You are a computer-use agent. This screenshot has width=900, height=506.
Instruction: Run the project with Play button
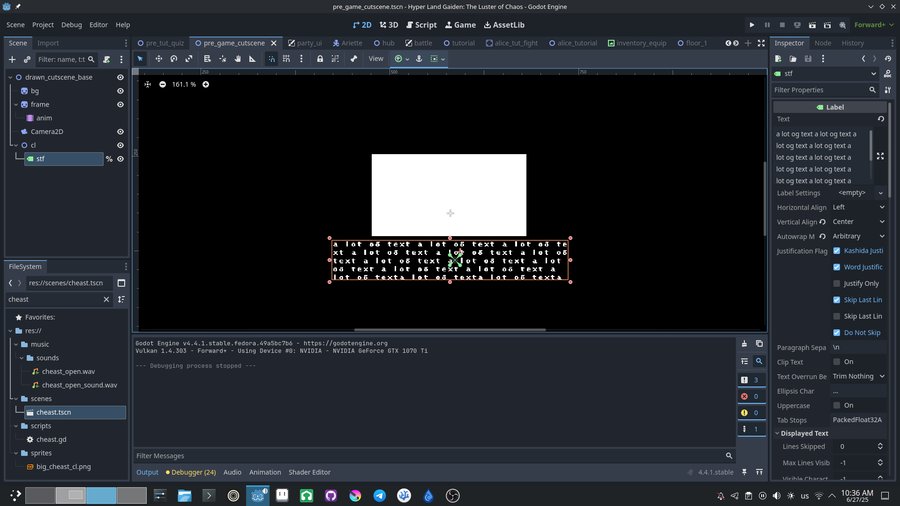point(752,25)
